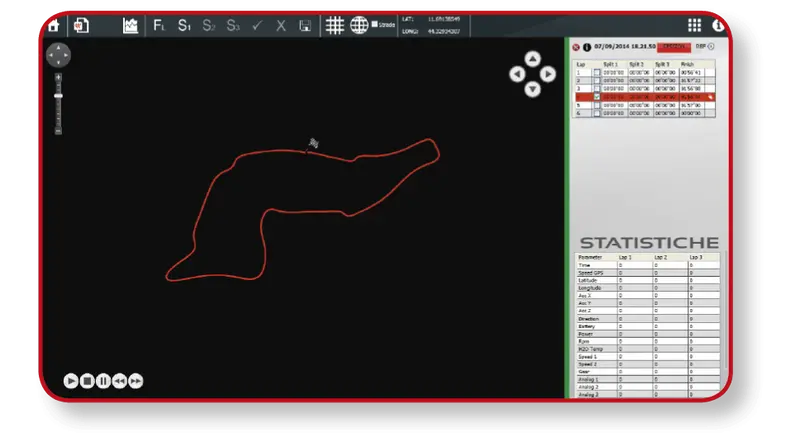Pan the track view right arrow
Viewport: 800px width, 442px height.
pos(547,75)
